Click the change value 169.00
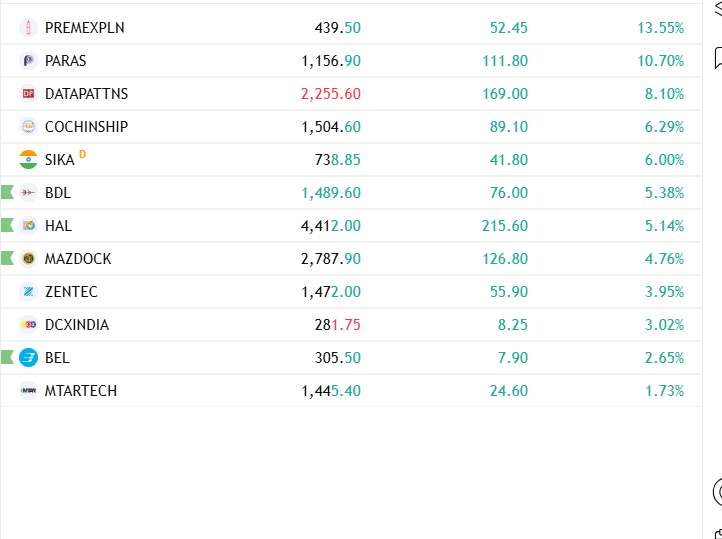The width and height of the screenshot is (722, 539). point(505,94)
